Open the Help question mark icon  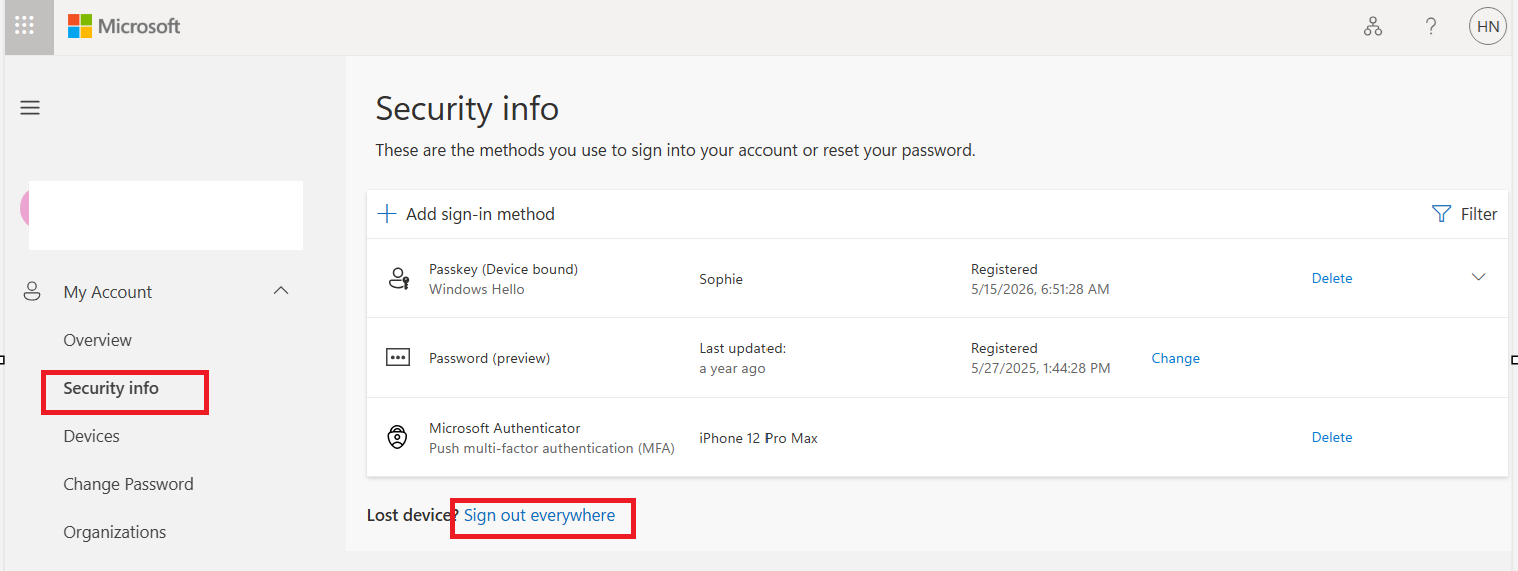[x=1431, y=27]
